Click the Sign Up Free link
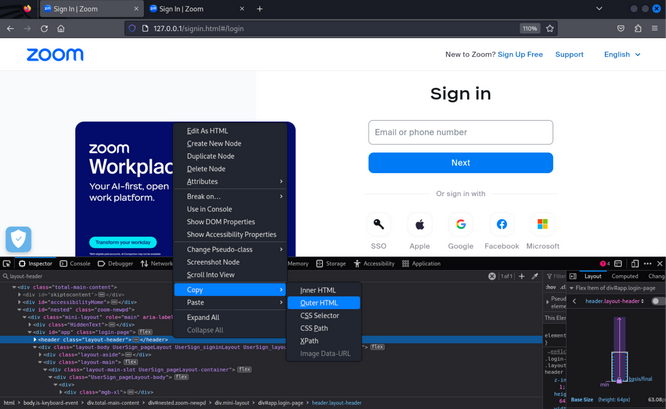This screenshot has height=409, width=666. coord(520,54)
